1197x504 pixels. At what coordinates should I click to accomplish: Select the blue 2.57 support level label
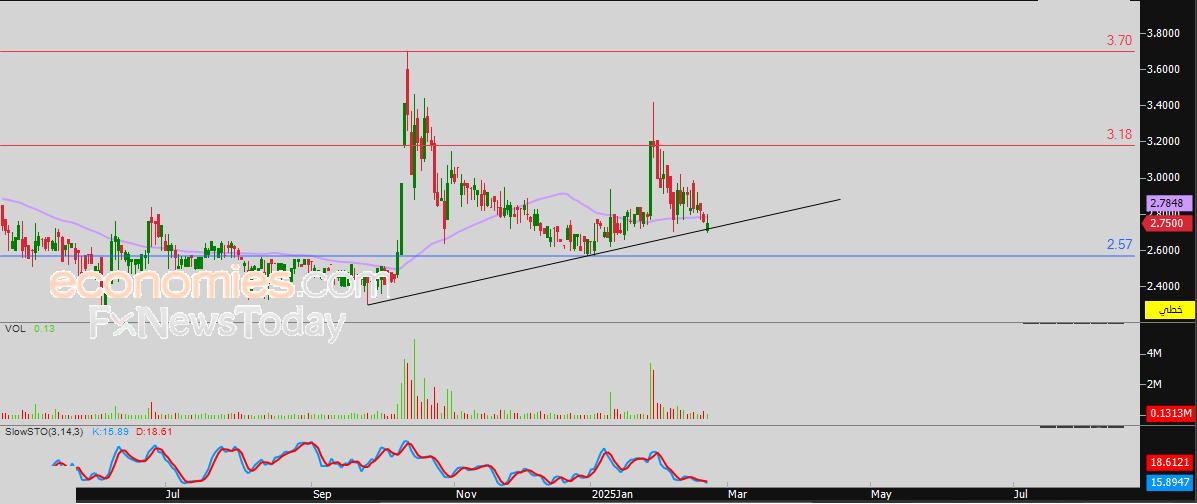point(1119,244)
